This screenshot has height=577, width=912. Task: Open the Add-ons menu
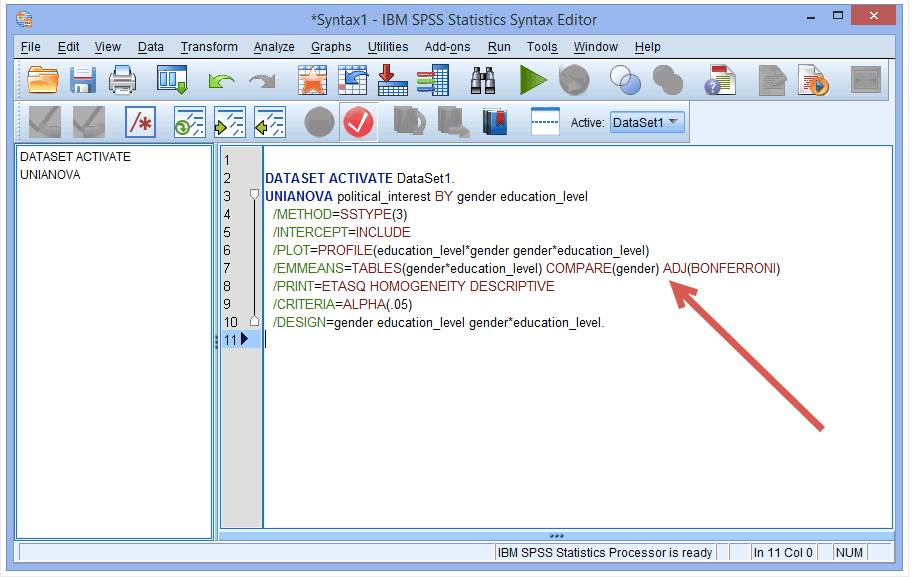pos(447,47)
